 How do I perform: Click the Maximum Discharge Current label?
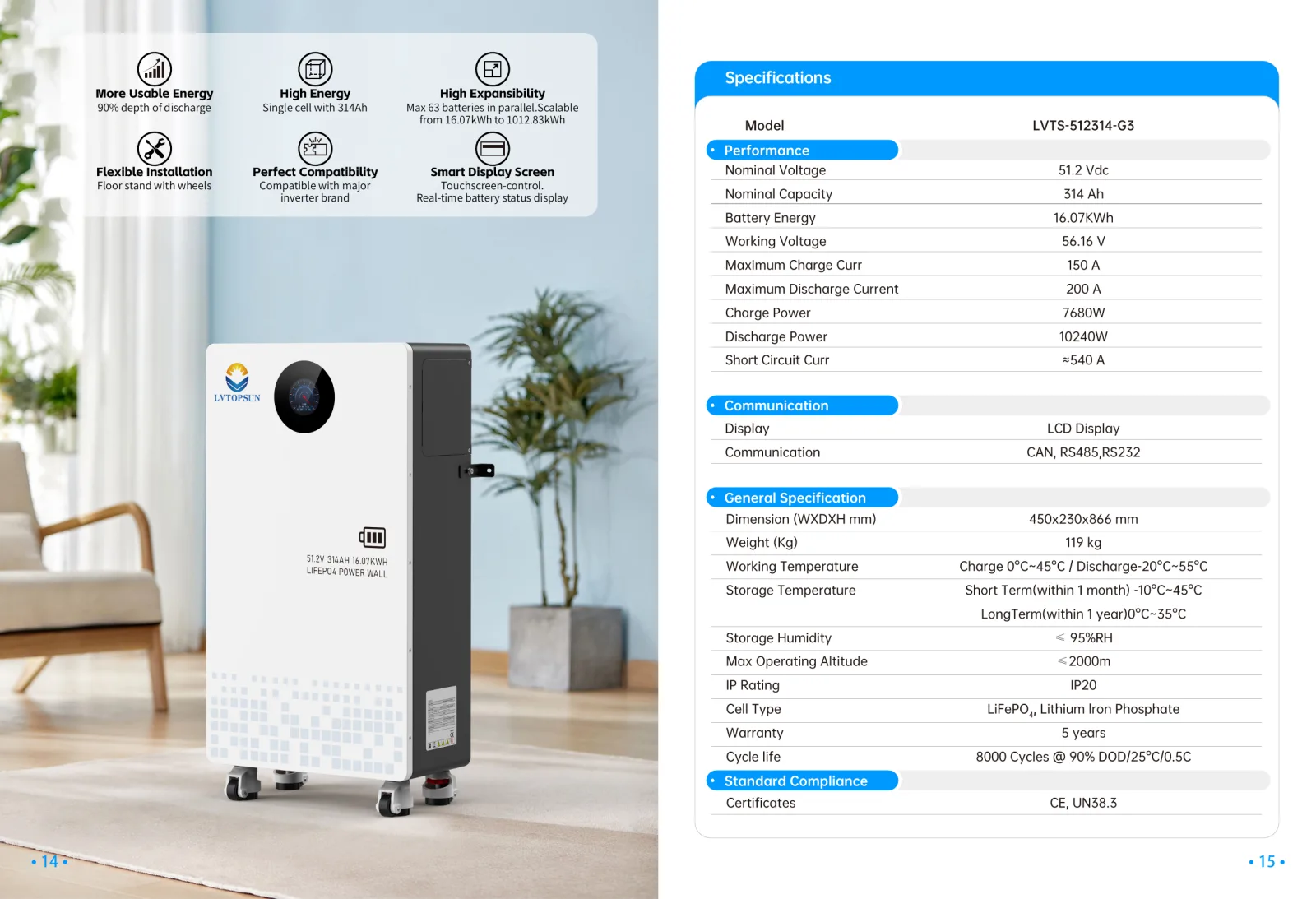812,289
